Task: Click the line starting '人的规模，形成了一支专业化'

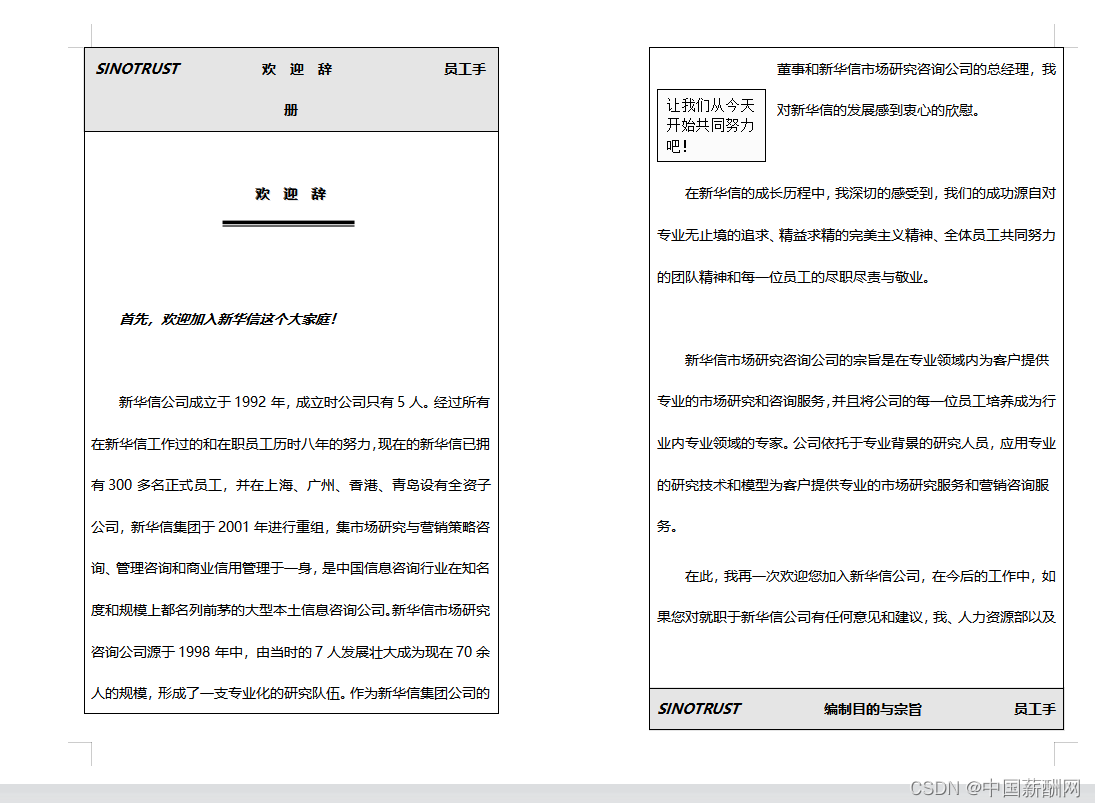Action: [x=291, y=693]
